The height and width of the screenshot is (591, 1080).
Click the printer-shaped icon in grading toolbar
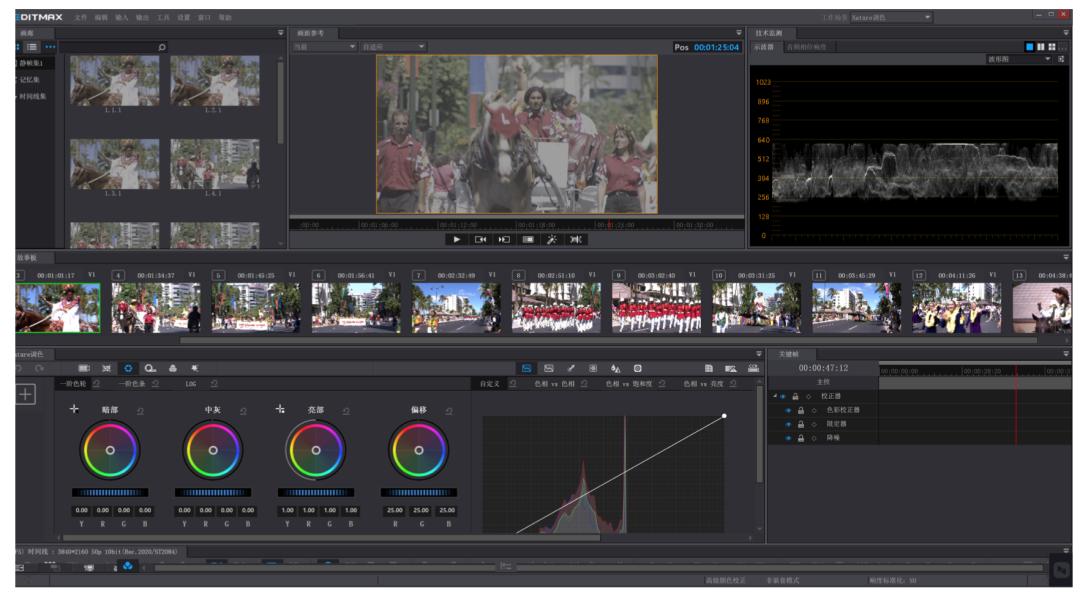(x=173, y=369)
